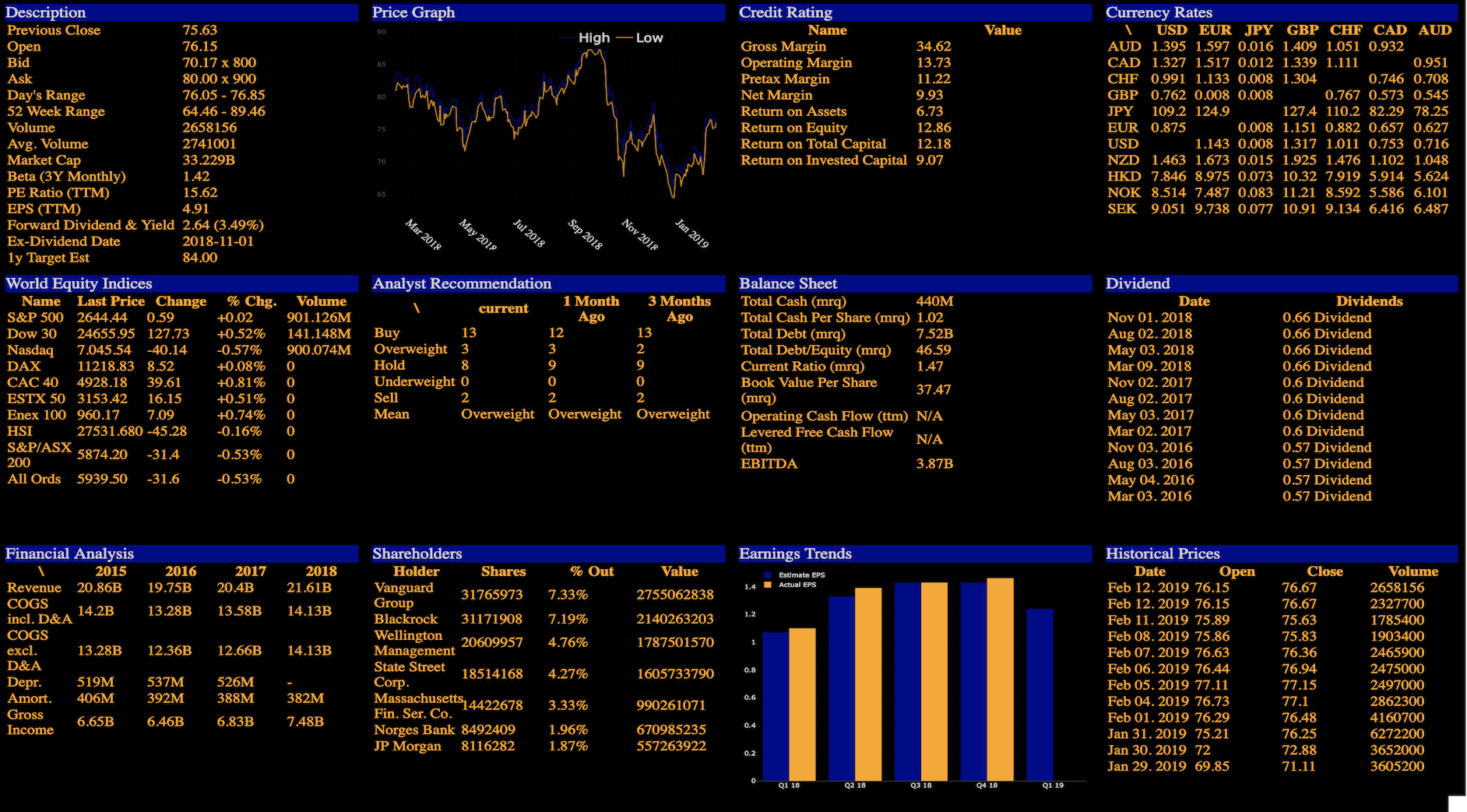The height and width of the screenshot is (812, 1467).
Task: Click the "Current Ratio (mrq)" label
Action: [803, 367]
